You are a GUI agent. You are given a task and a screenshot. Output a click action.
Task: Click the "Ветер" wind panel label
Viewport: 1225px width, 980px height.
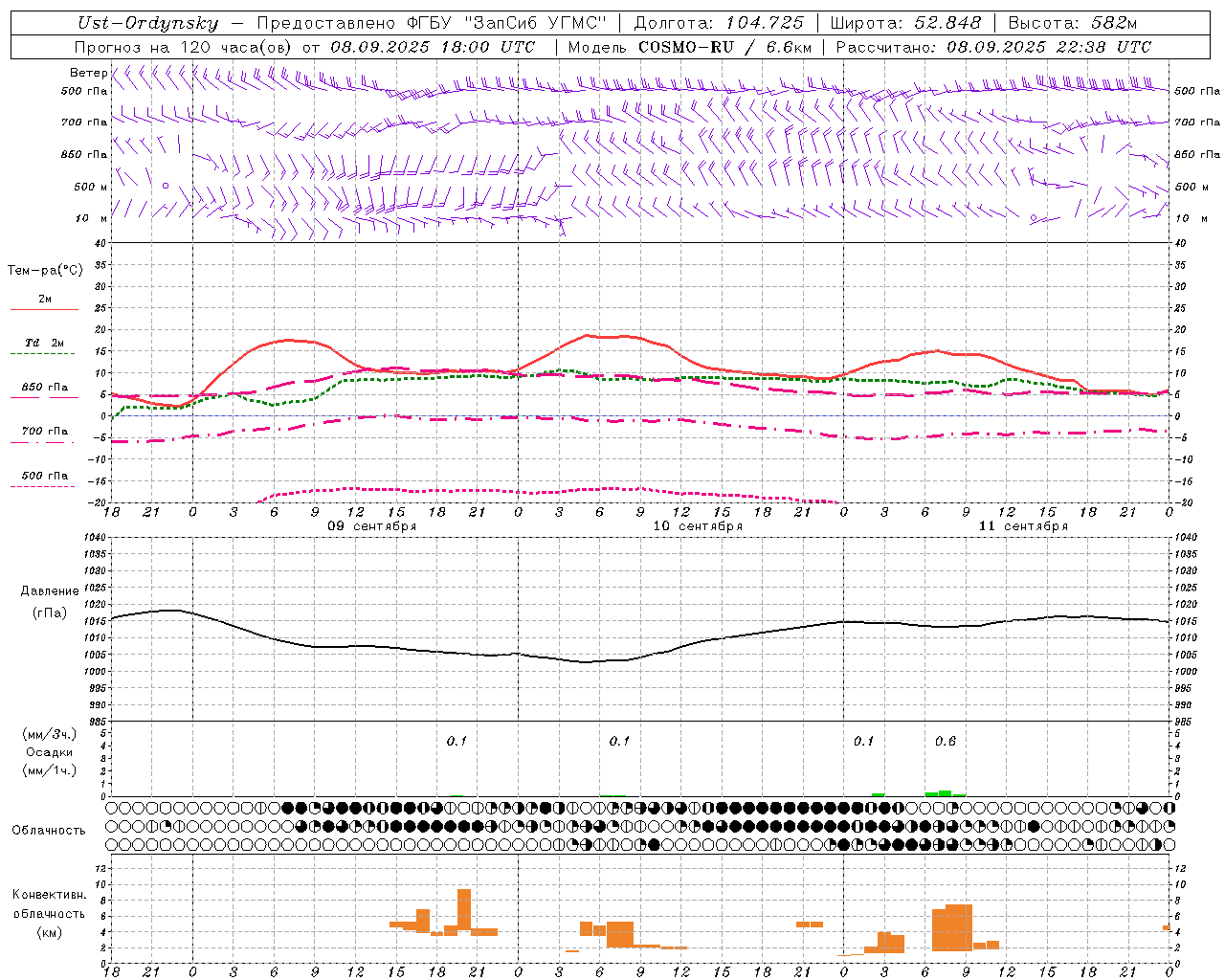[x=89, y=73]
